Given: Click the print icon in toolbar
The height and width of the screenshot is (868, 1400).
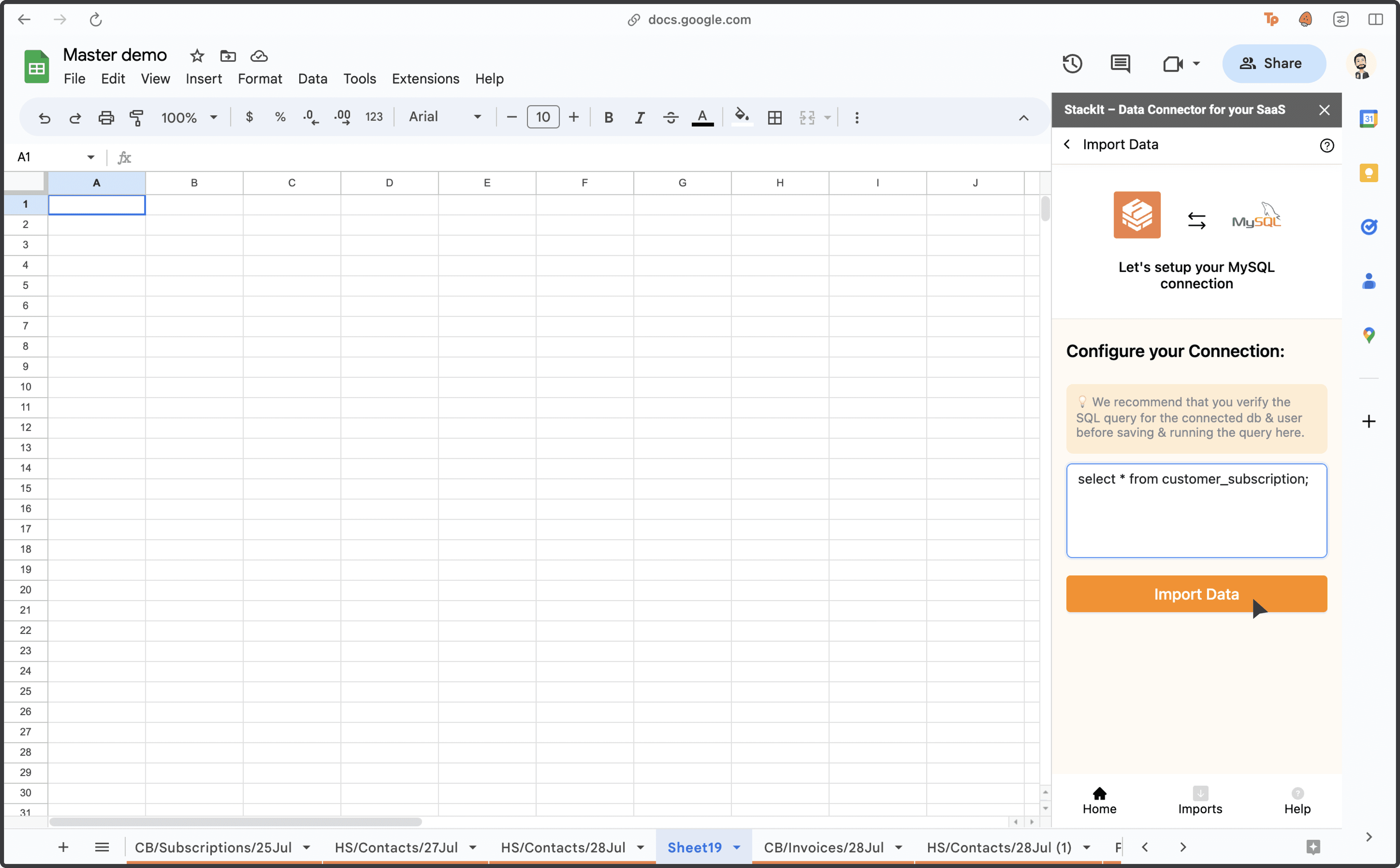Looking at the screenshot, I should coord(106,118).
